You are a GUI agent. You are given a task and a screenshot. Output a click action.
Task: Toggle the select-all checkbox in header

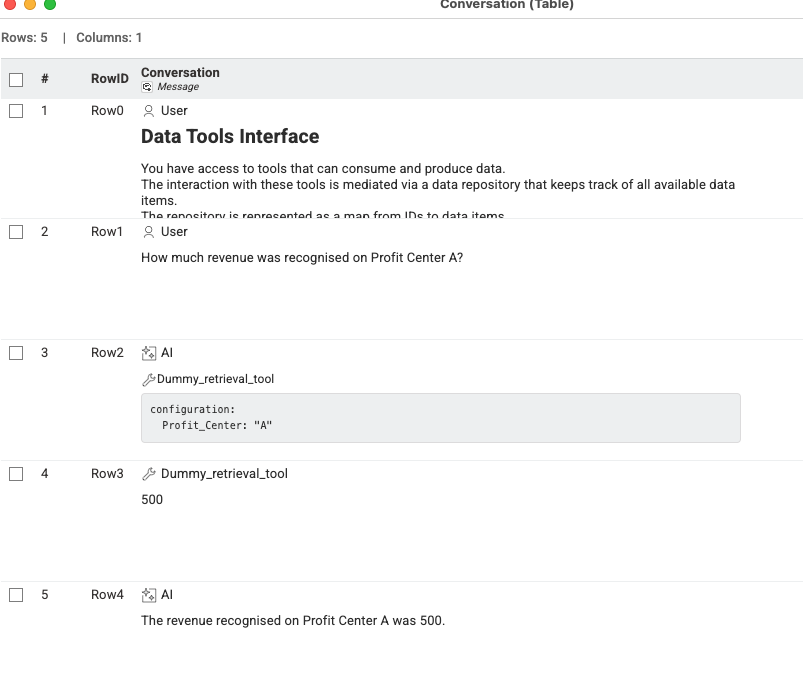point(16,79)
